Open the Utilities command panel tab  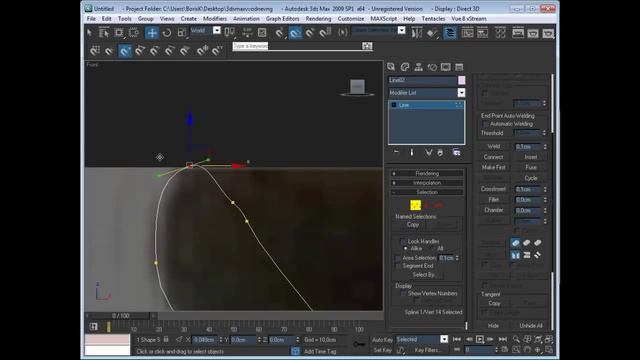[459, 67]
